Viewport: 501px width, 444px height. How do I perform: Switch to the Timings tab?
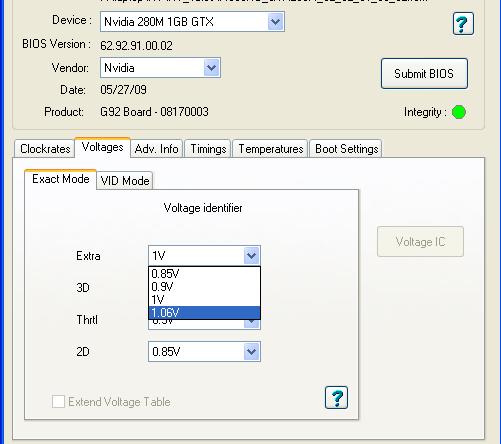208,149
